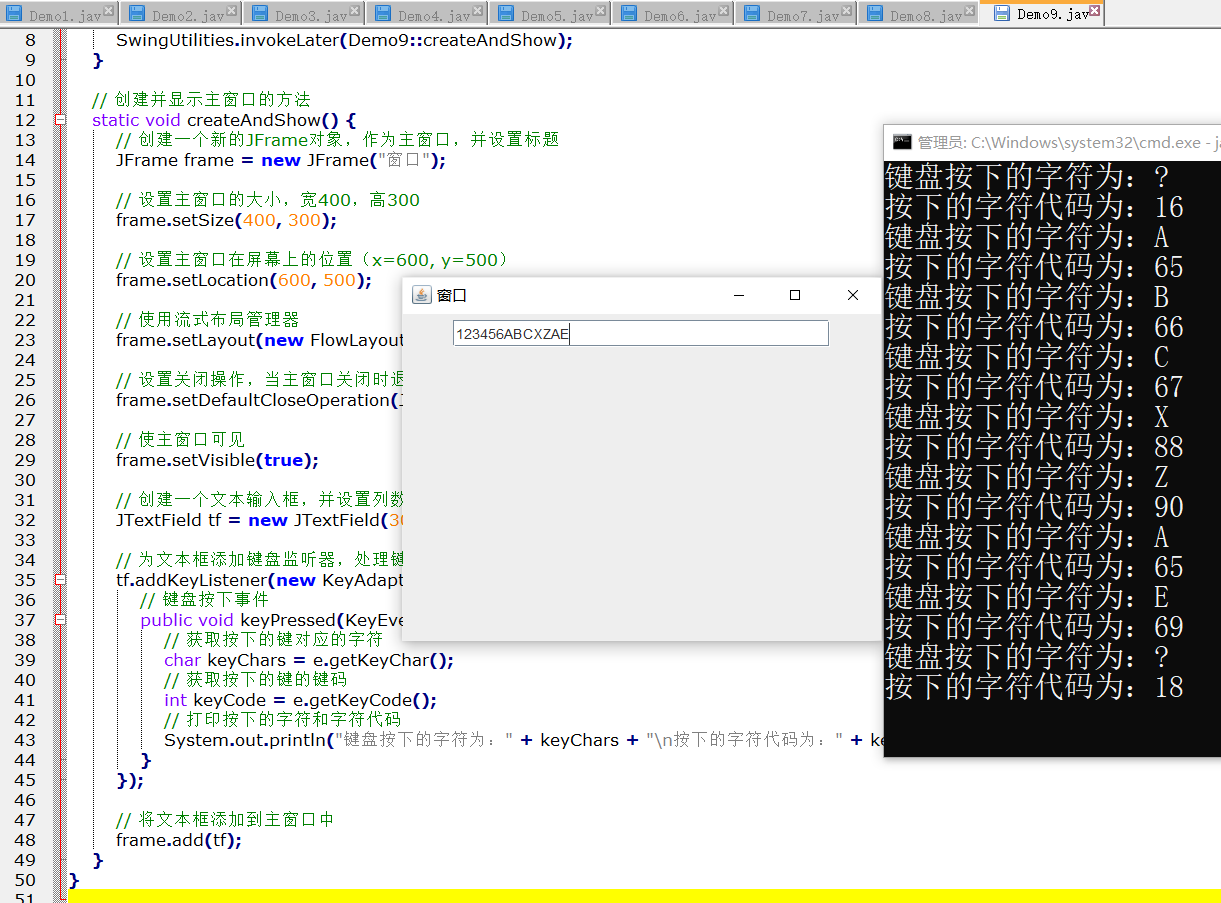Collapse the keyPressed method fold marker

60,620
